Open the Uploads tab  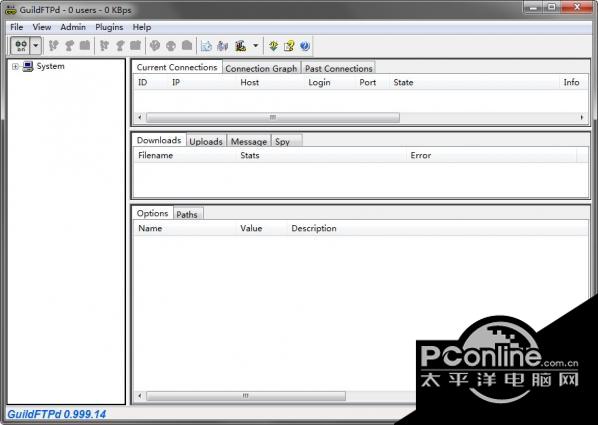tap(206, 141)
